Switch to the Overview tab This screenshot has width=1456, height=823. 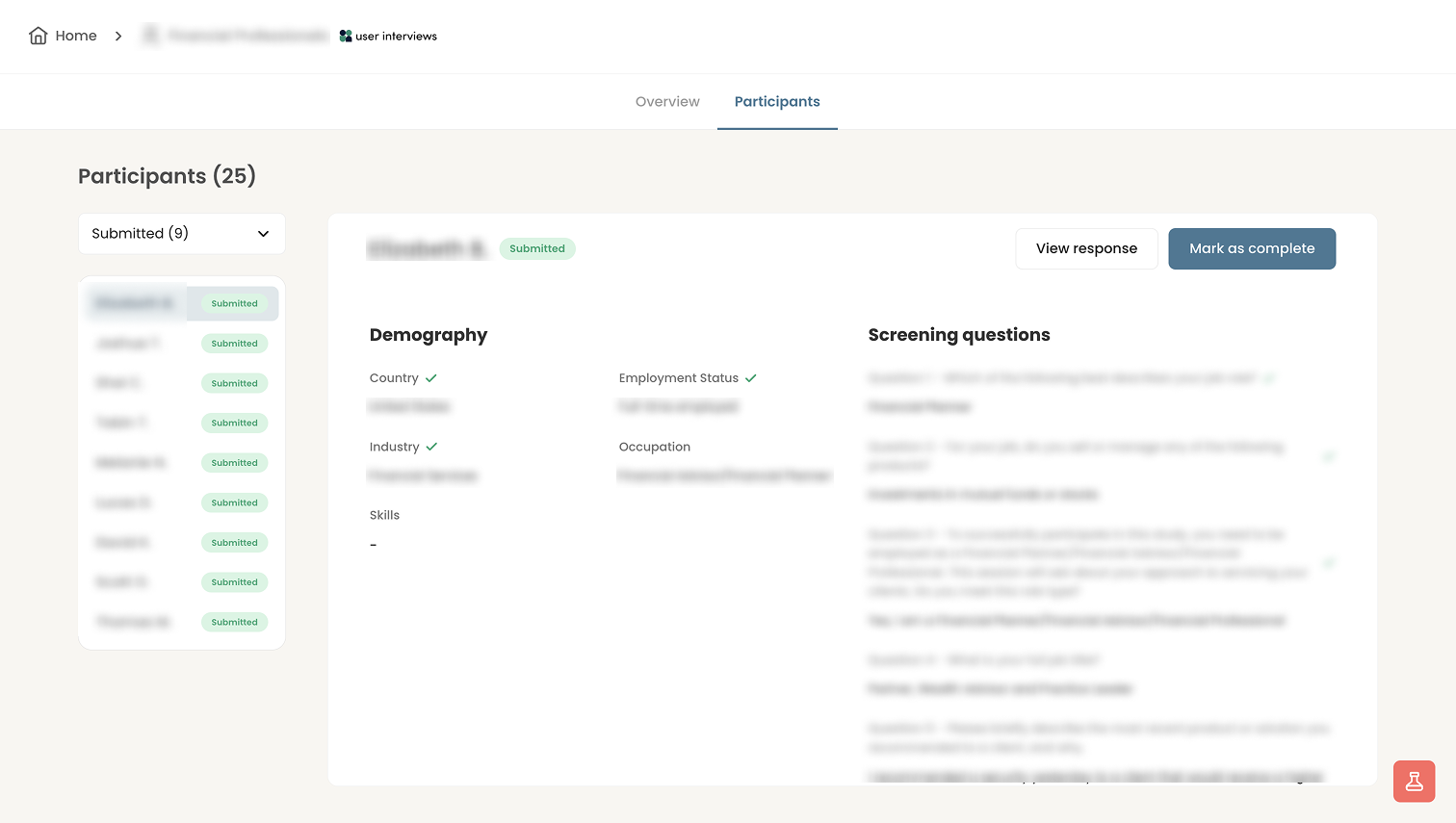tap(667, 102)
